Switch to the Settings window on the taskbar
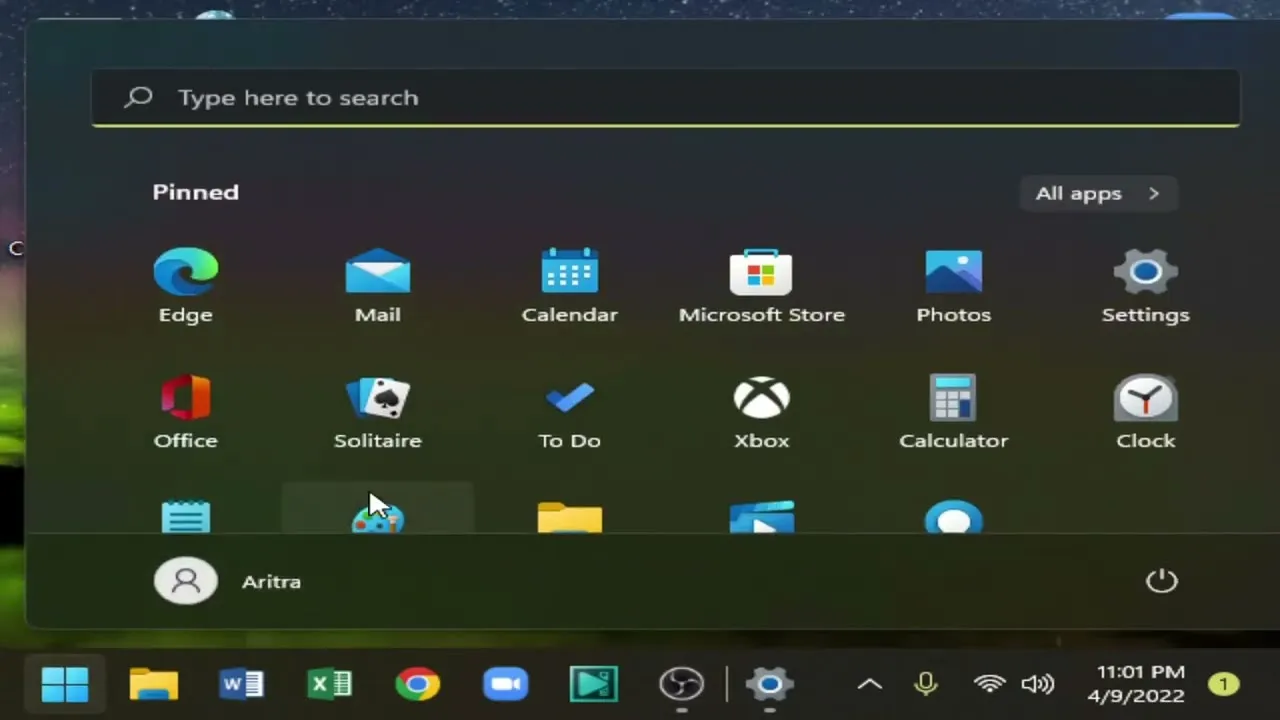 [x=770, y=685]
